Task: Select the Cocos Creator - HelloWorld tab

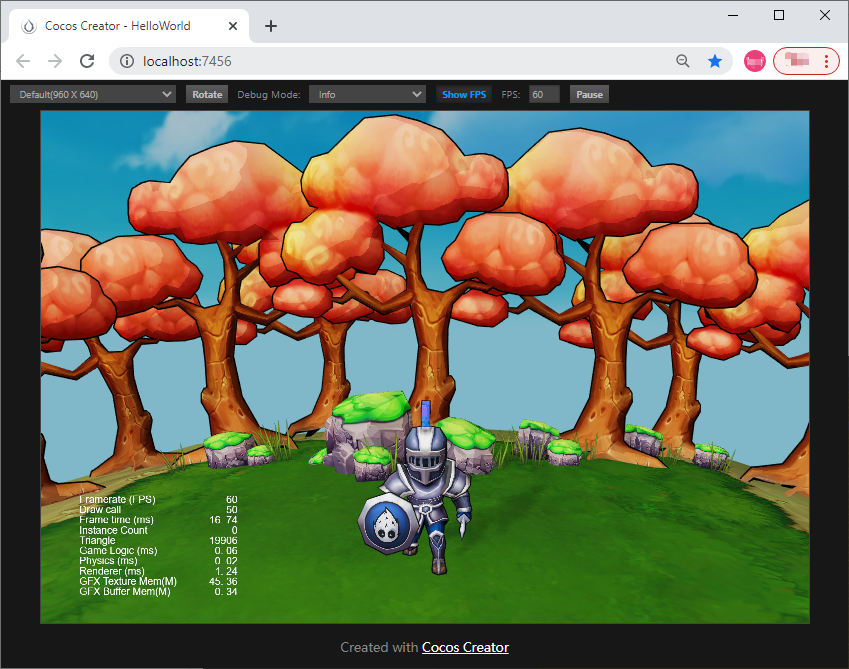Action: (120, 26)
